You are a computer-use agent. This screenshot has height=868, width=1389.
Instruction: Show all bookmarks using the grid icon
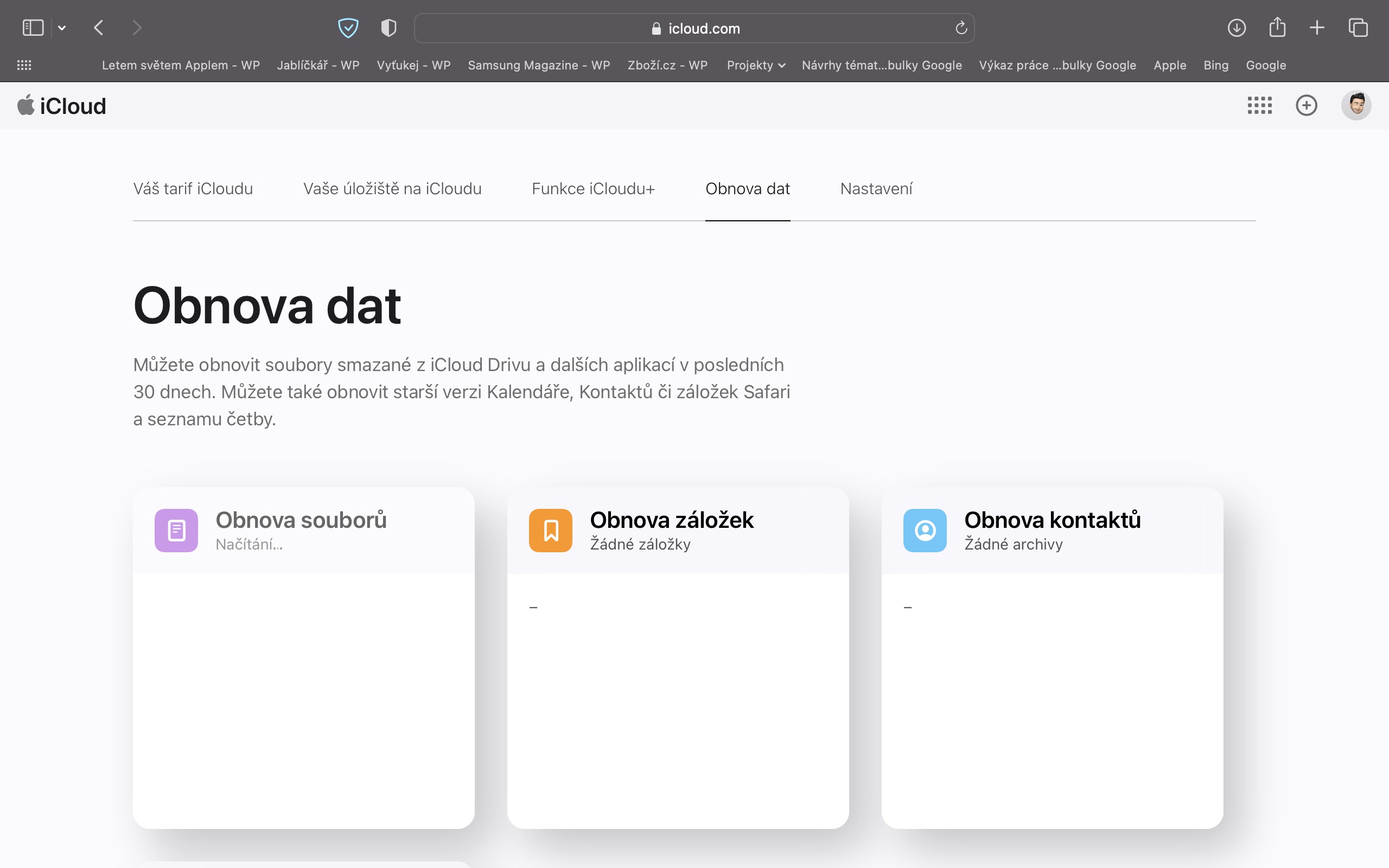coord(24,65)
